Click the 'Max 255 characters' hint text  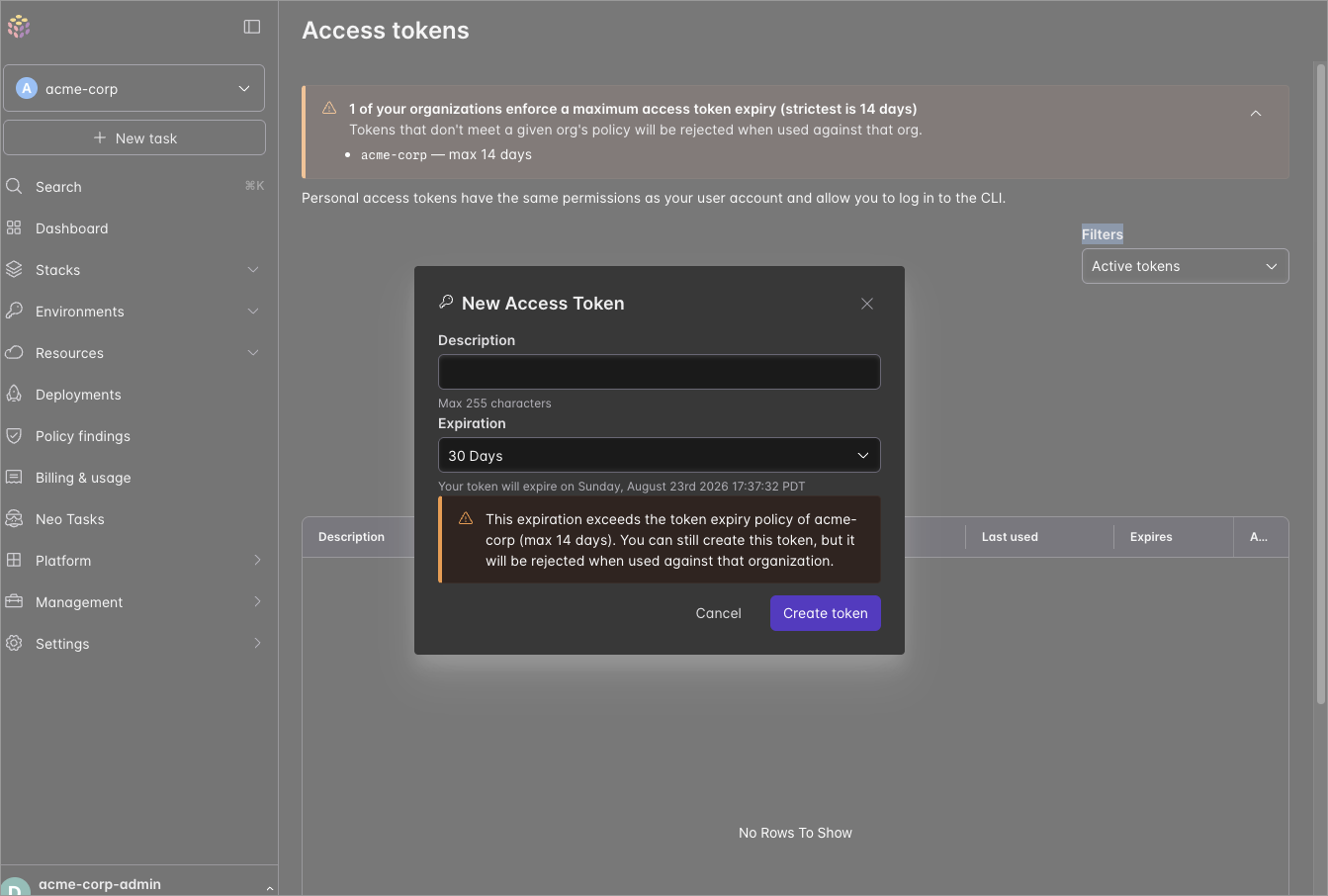[494, 403]
